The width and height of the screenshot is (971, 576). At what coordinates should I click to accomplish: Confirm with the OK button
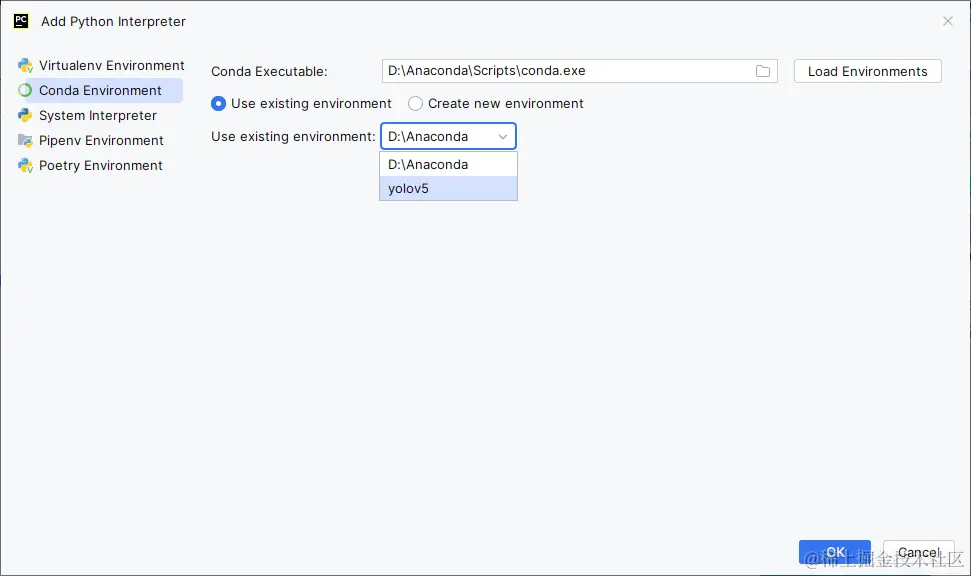(x=835, y=552)
